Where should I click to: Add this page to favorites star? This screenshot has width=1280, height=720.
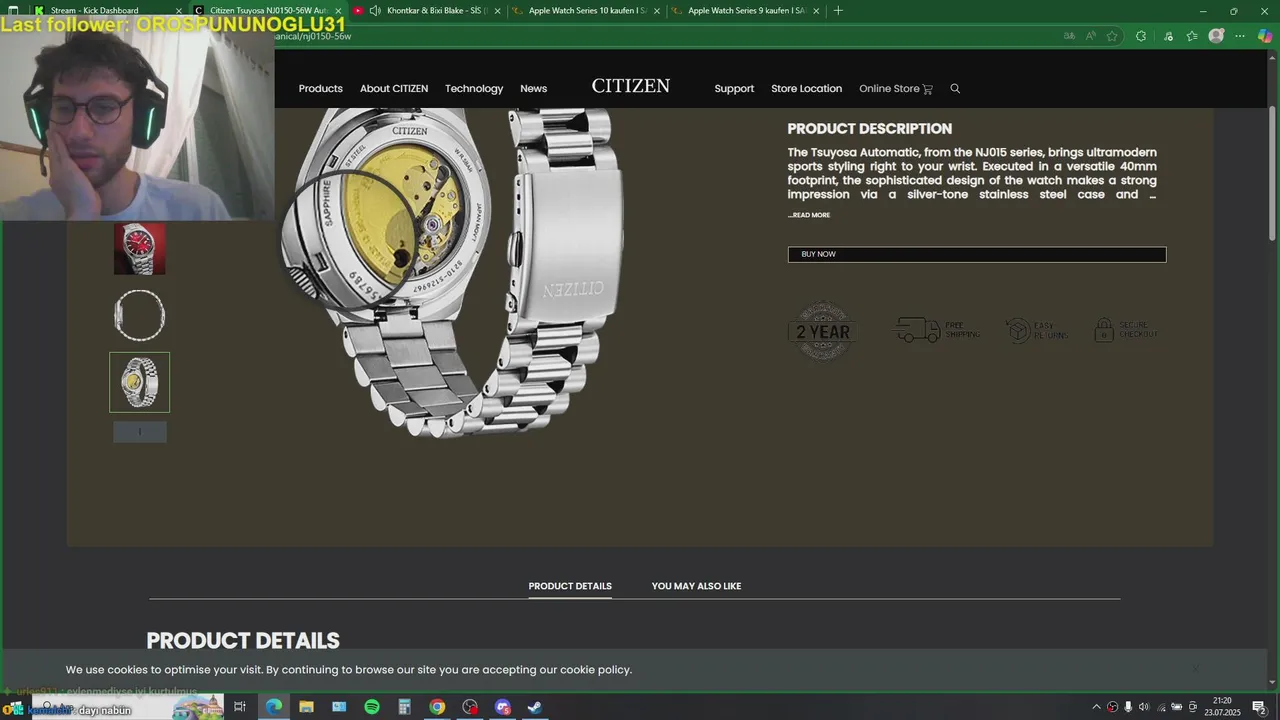click(x=1112, y=36)
